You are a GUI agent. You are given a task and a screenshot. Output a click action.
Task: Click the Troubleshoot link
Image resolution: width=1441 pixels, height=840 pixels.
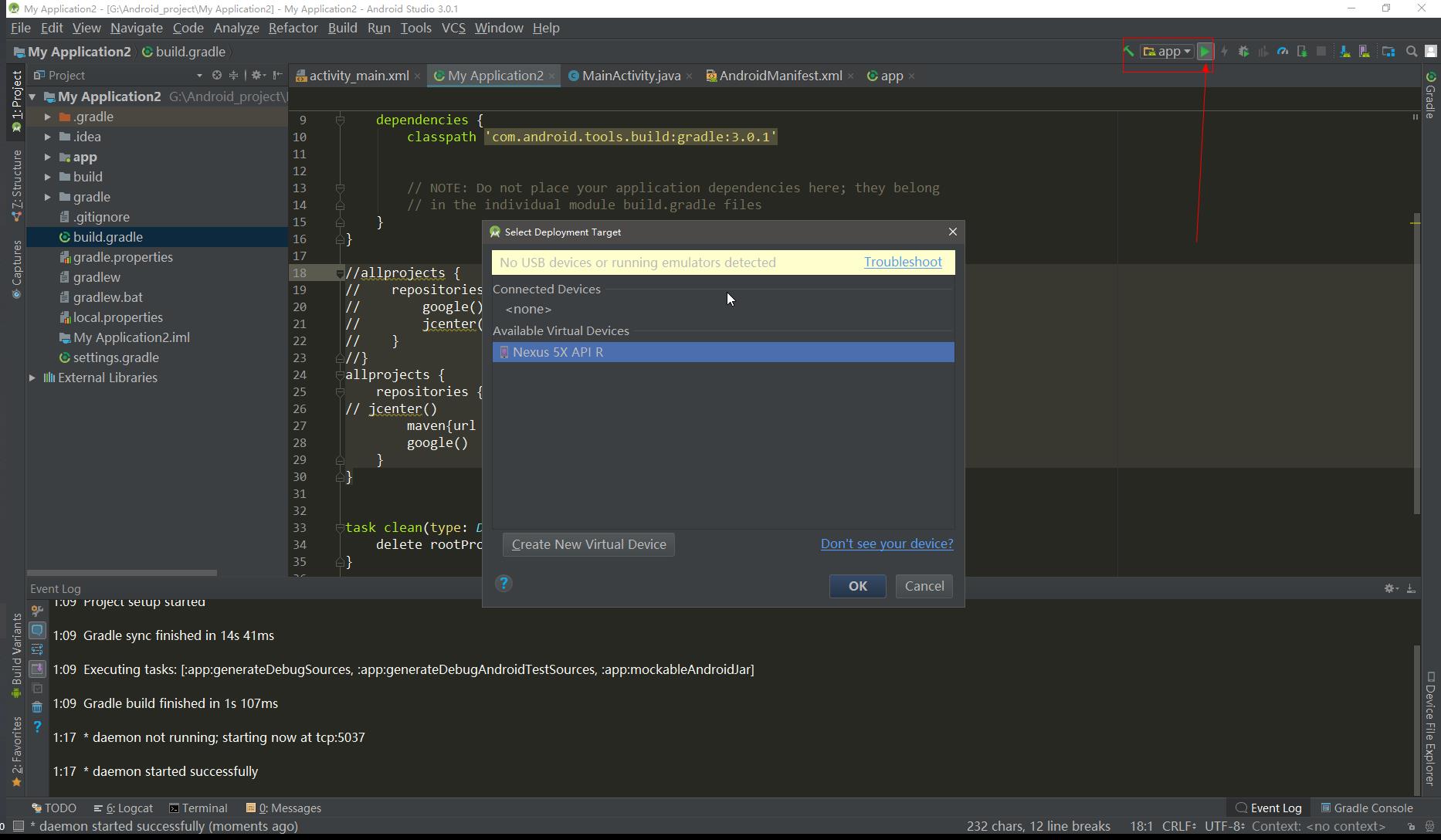click(903, 262)
